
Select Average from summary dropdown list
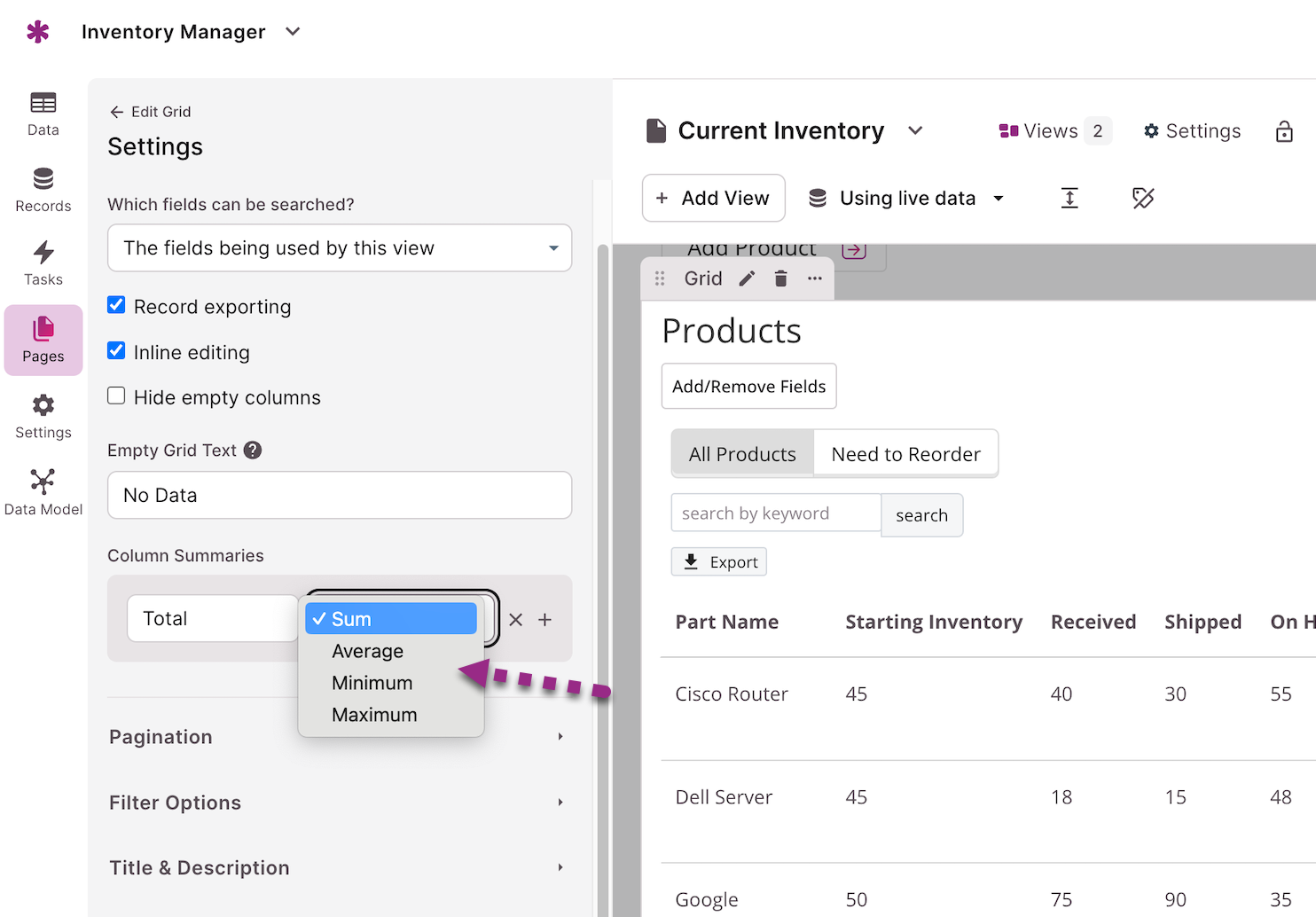pyautogui.click(x=367, y=651)
